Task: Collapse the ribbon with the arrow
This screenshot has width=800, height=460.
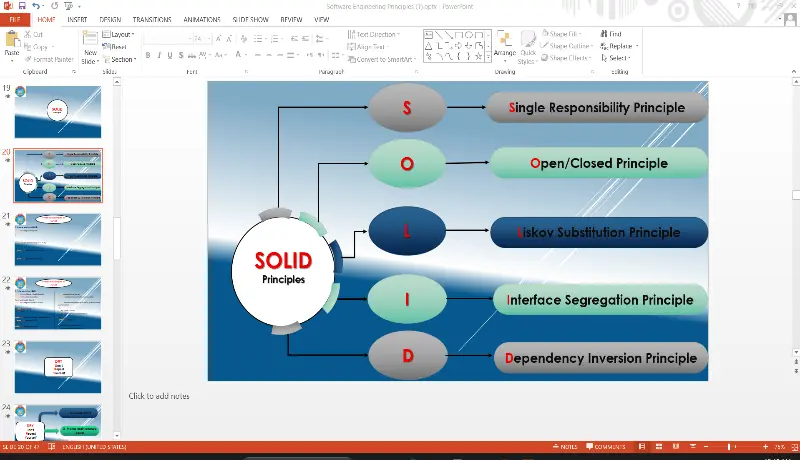Action: (x=793, y=71)
